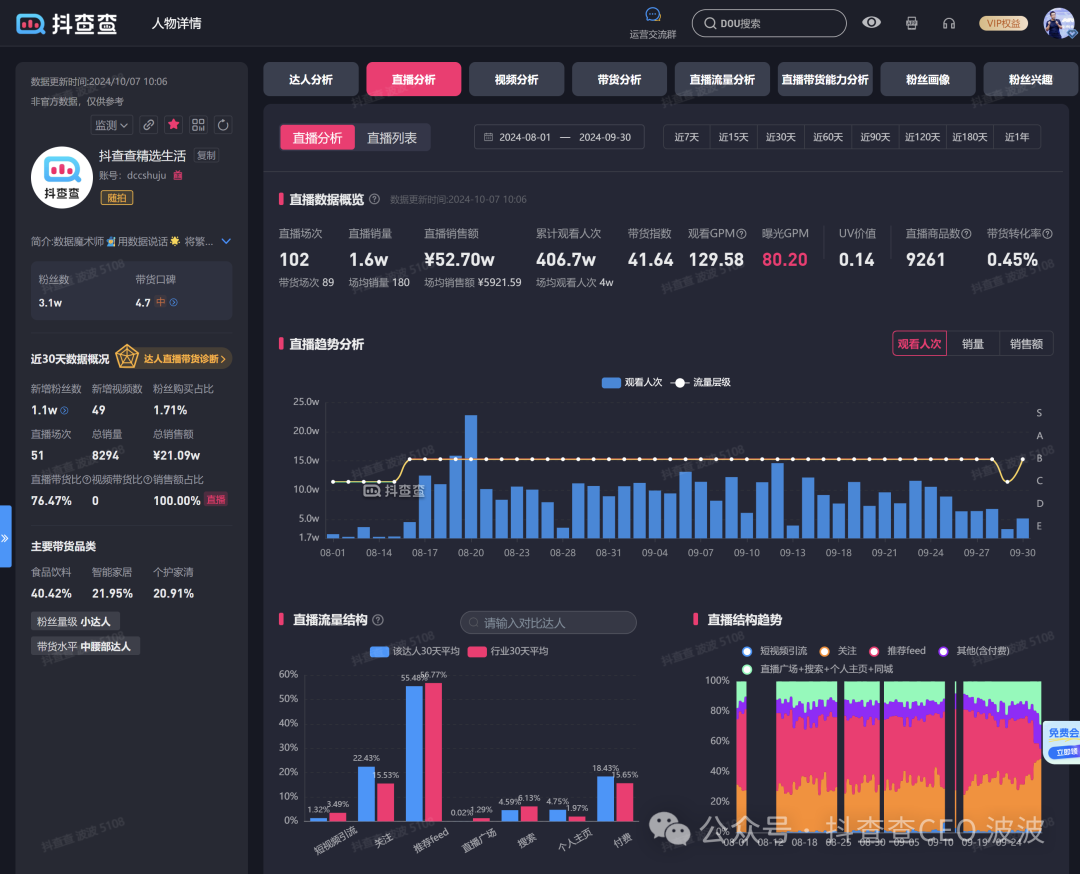This screenshot has height=874, width=1080.
Task: Click help icon beside 直播带货比
Action: pos(87,479)
